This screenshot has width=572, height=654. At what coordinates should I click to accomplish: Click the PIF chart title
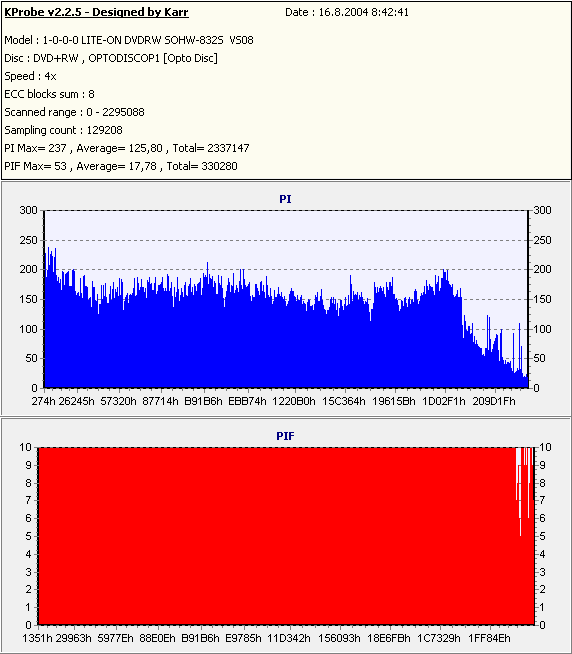click(285, 436)
